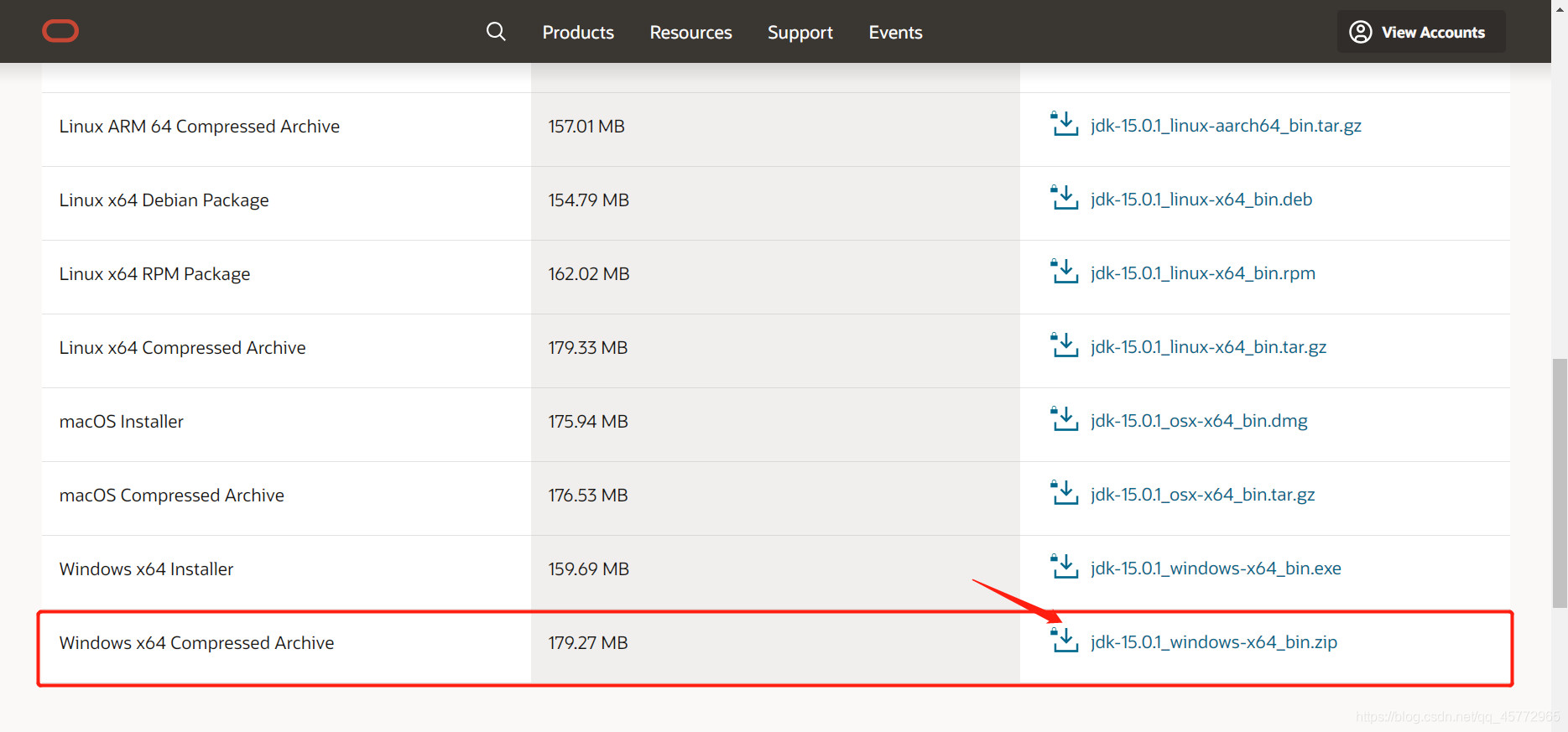Click the 157.01 MB size cell
Screen dimensions: 1568x732
click(775, 130)
